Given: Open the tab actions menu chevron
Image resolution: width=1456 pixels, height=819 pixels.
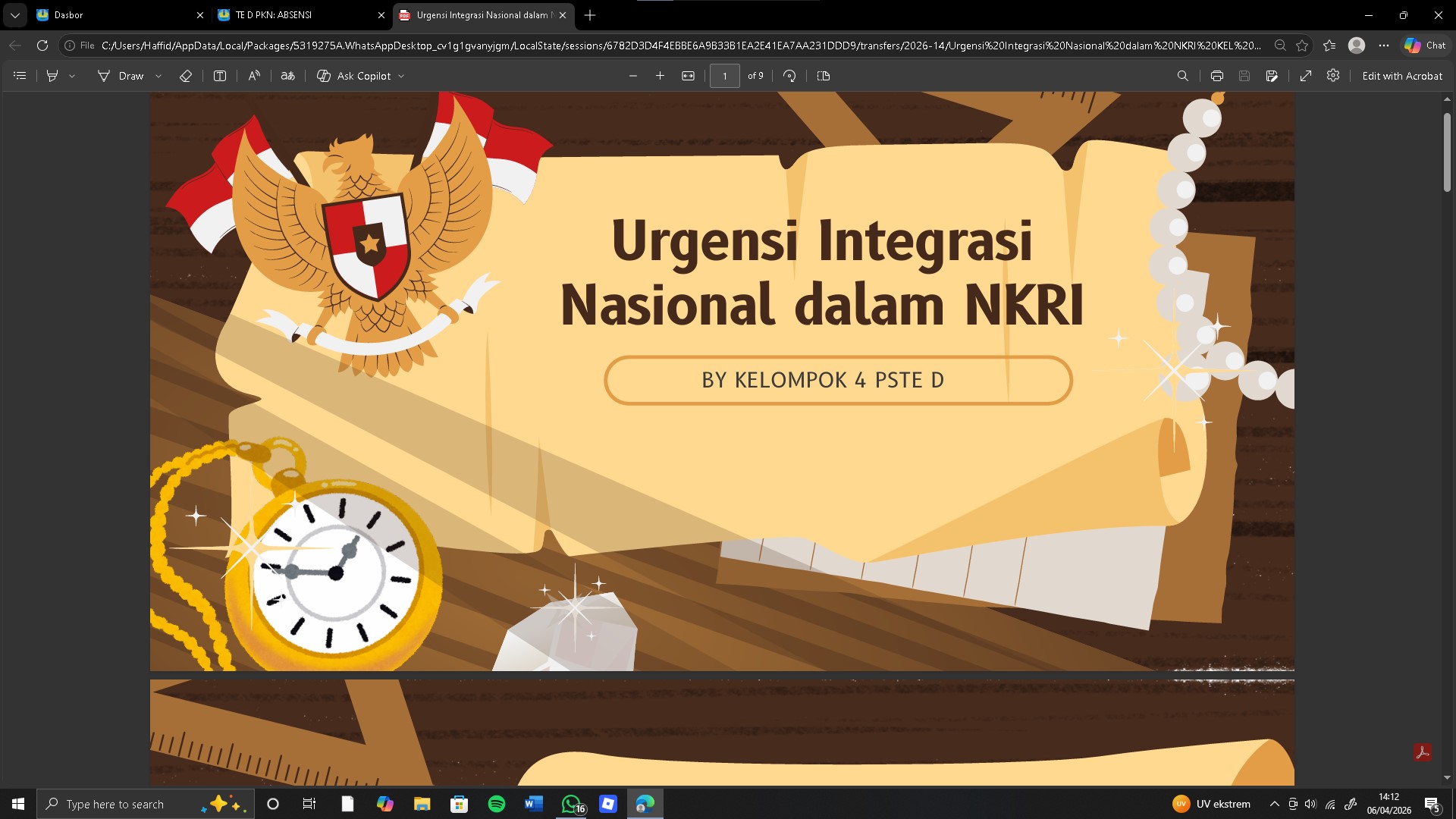Looking at the screenshot, I should tap(14, 15).
